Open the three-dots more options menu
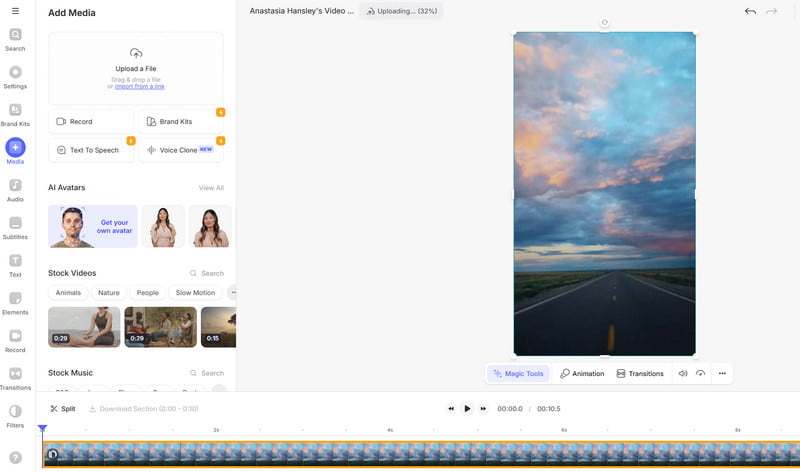Viewport: 800px width, 472px height. 722,374
